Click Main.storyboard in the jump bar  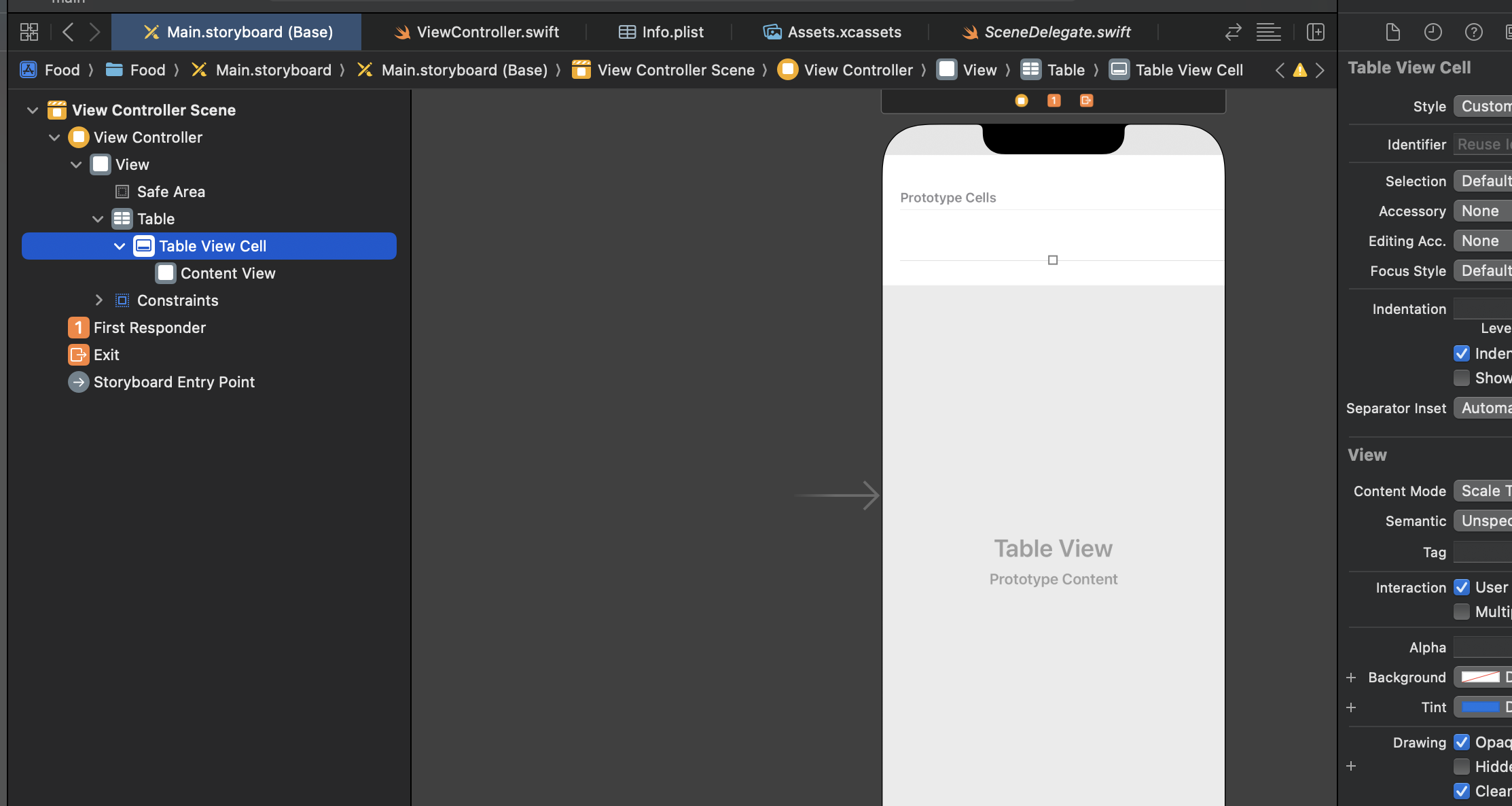pos(262,70)
